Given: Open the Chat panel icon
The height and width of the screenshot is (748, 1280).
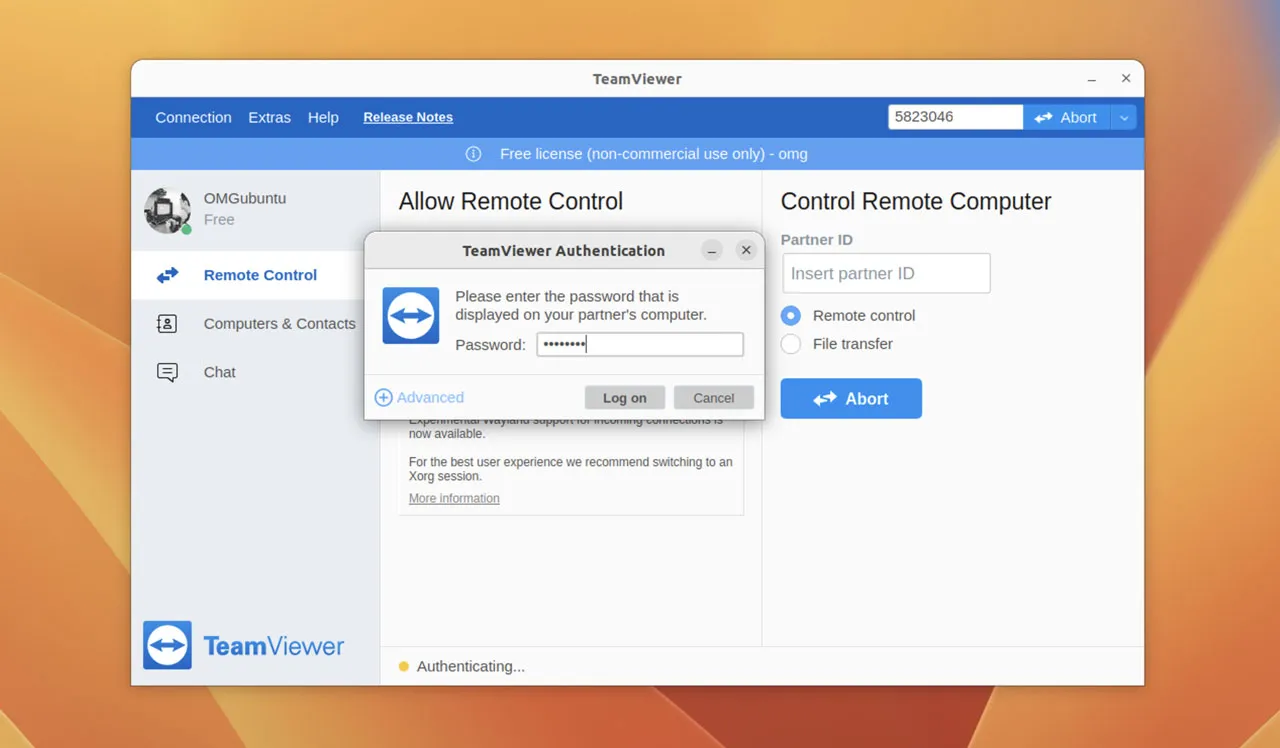Looking at the screenshot, I should [x=166, y=371].
